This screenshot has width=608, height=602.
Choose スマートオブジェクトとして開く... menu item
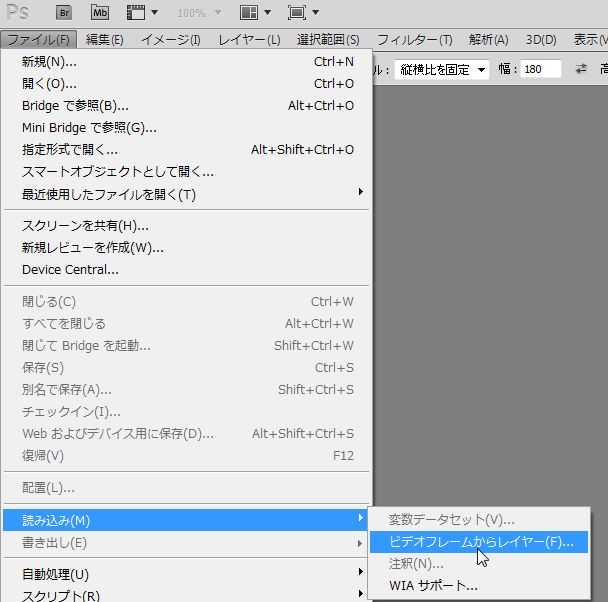pyautogui.click(x=188, y=172)
